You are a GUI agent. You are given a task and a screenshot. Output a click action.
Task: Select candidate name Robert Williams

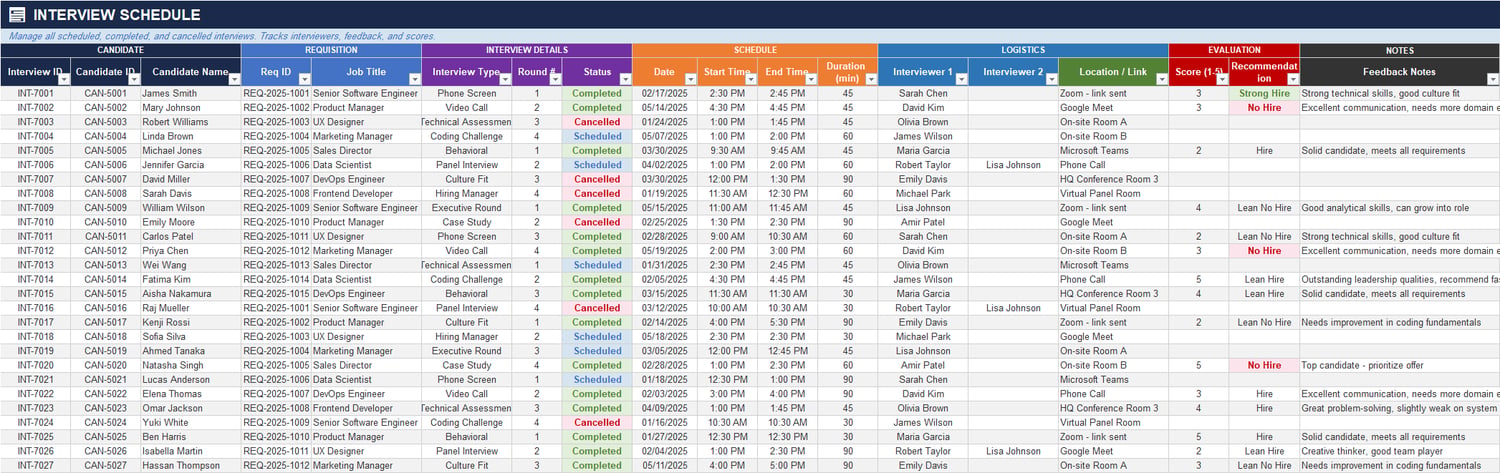point(191,122)
